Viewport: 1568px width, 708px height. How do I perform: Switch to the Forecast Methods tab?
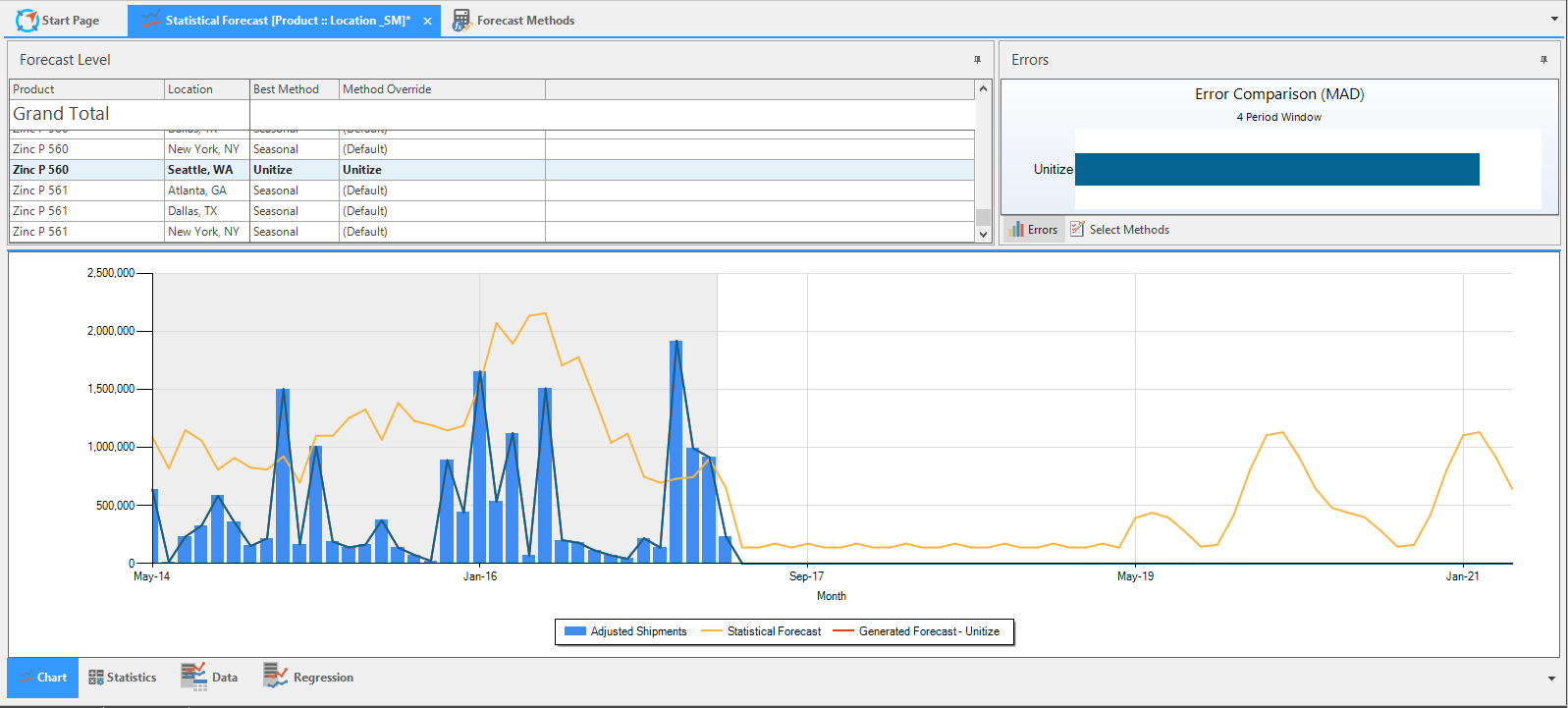pyautogui.click(x=514, y=20)
